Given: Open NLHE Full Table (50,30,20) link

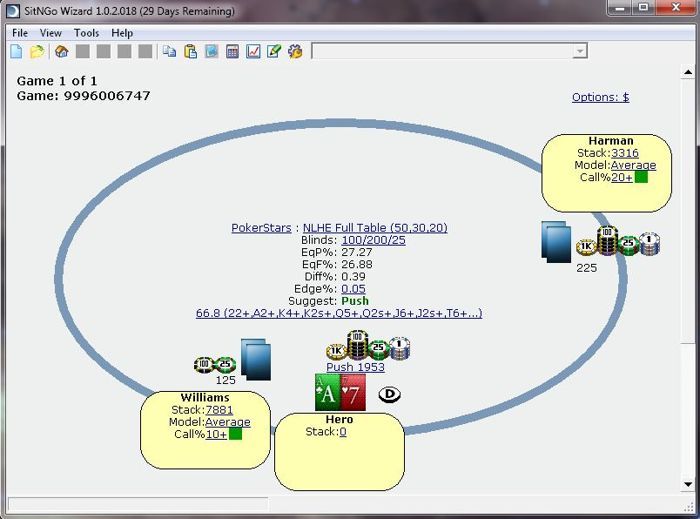Looking at the screenshot, I should 375,228.
